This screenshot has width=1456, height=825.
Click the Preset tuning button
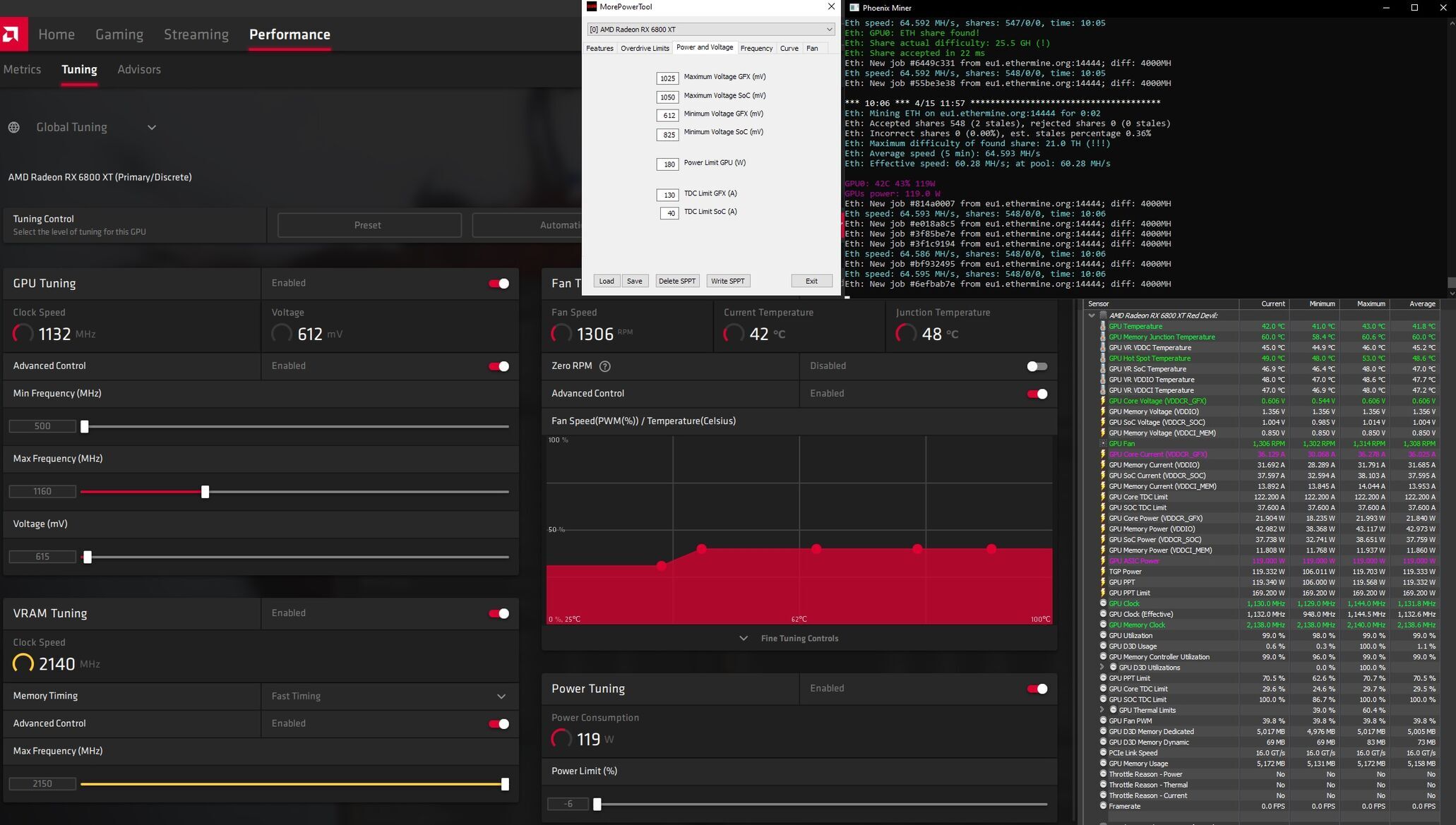click(369, 225)
